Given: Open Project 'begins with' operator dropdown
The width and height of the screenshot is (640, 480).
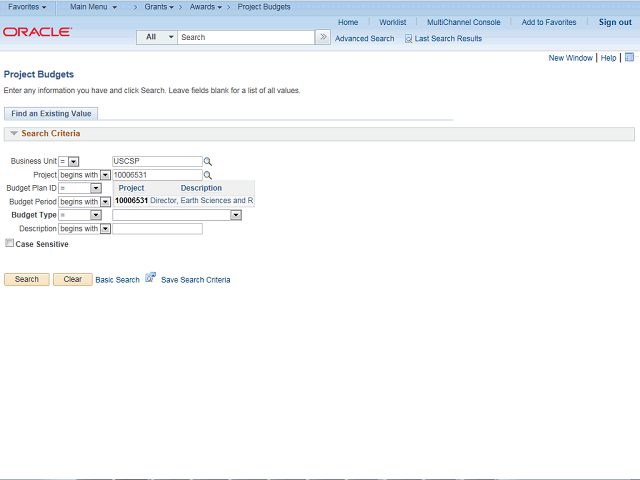Looking at the screenshot, I should pos(105,175).
